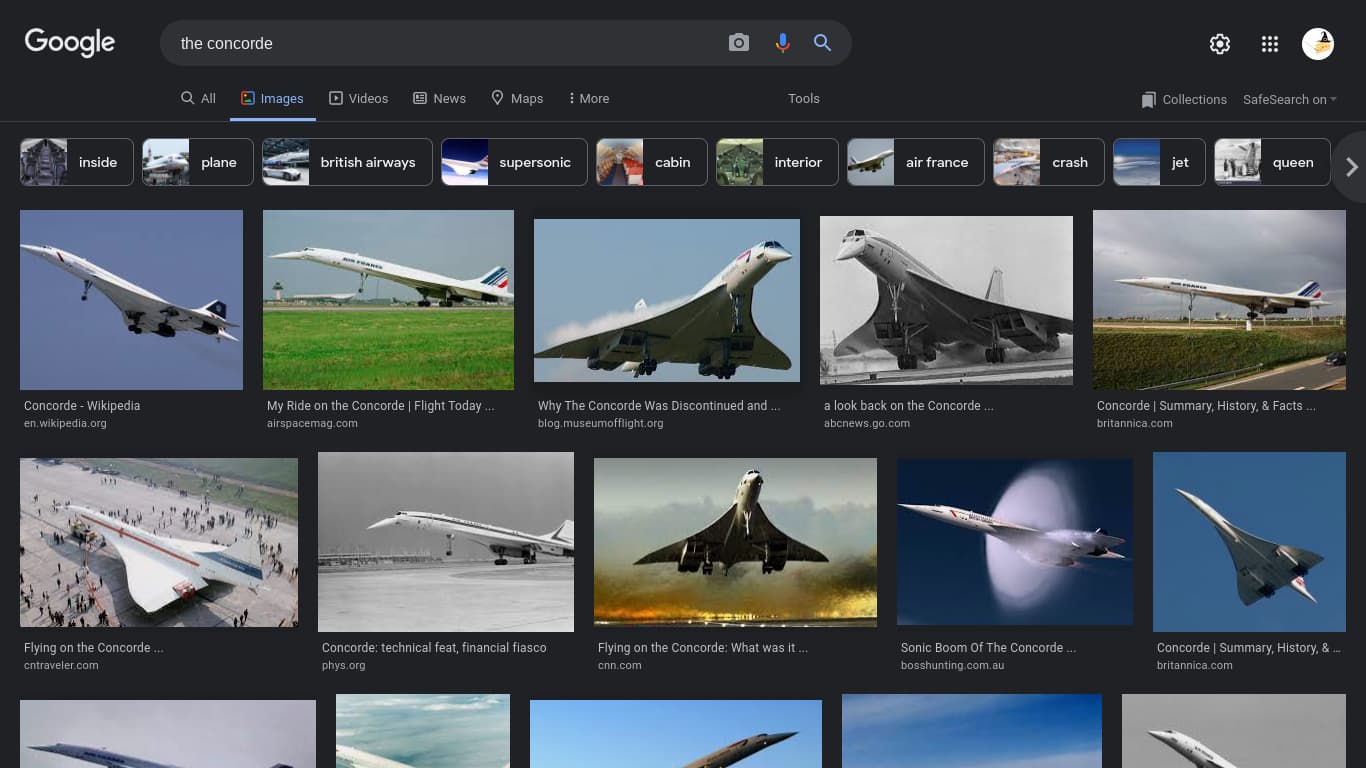Screen dimensions: 1366x768
Task: Show more filter chips with right arrow
Action: click(1351, 167)
